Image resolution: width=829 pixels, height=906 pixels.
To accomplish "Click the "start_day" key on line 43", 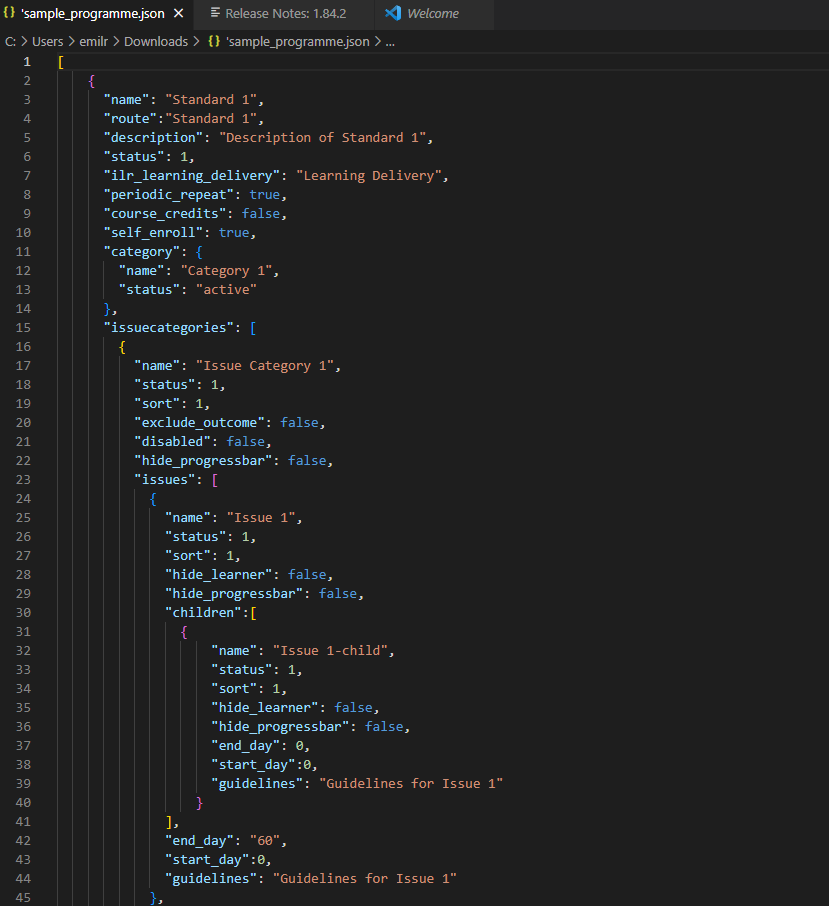I will 207,860.
